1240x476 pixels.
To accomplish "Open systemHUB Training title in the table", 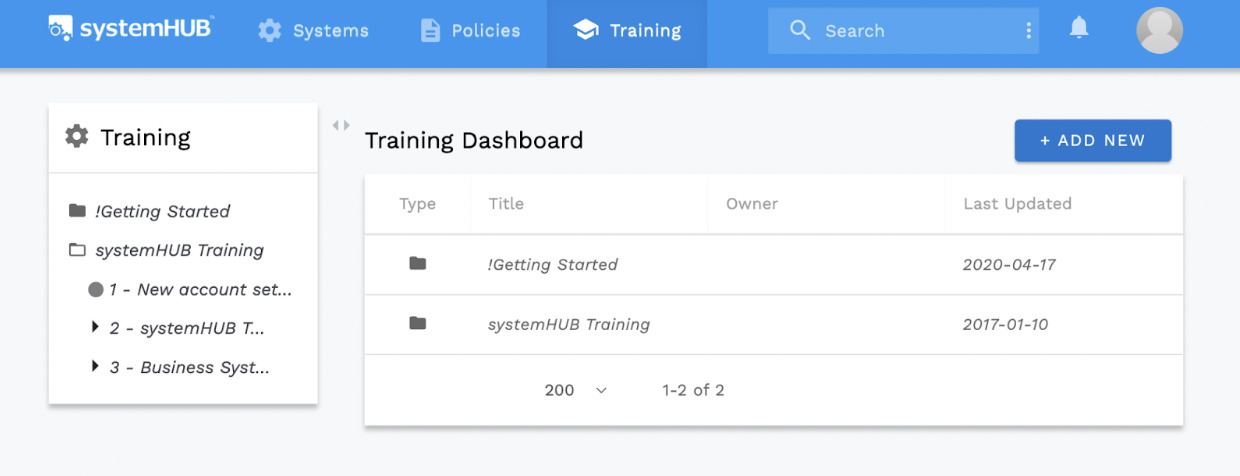I will click(568, 324).
